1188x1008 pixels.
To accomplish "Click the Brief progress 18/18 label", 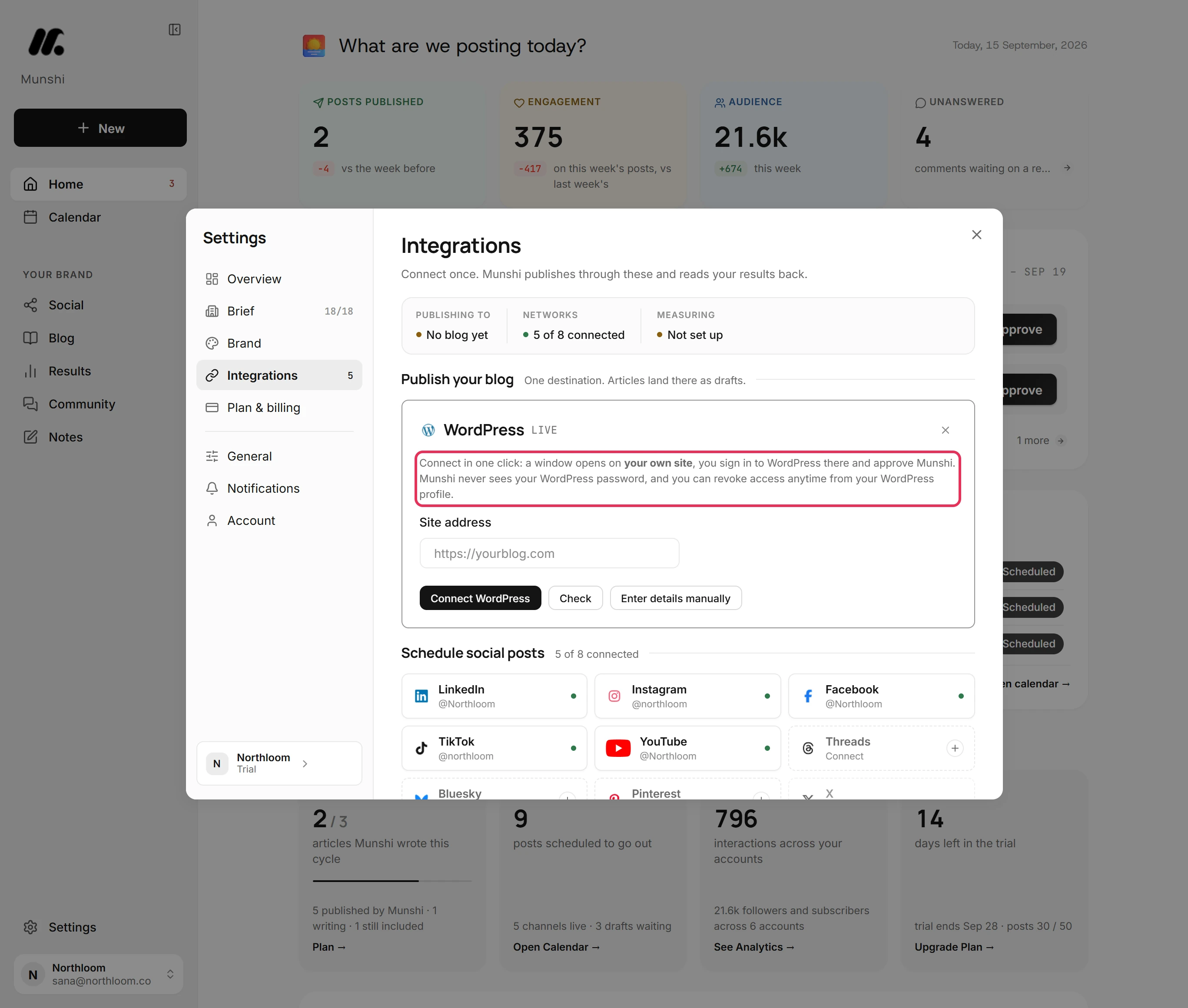I will click(x=339, y=311).
